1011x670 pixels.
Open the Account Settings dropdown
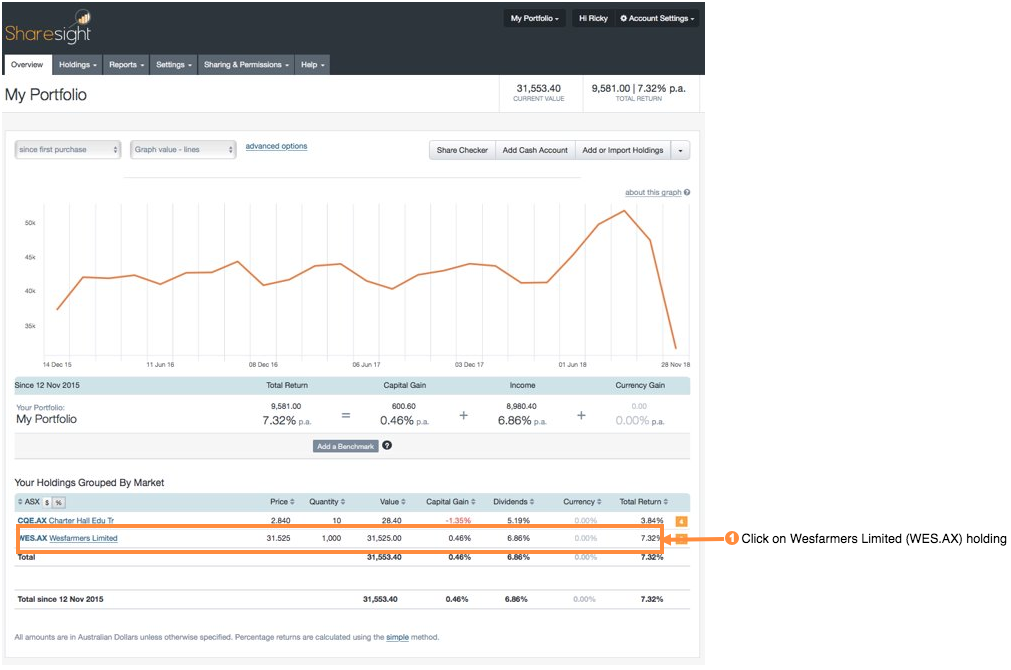[657, 19]
